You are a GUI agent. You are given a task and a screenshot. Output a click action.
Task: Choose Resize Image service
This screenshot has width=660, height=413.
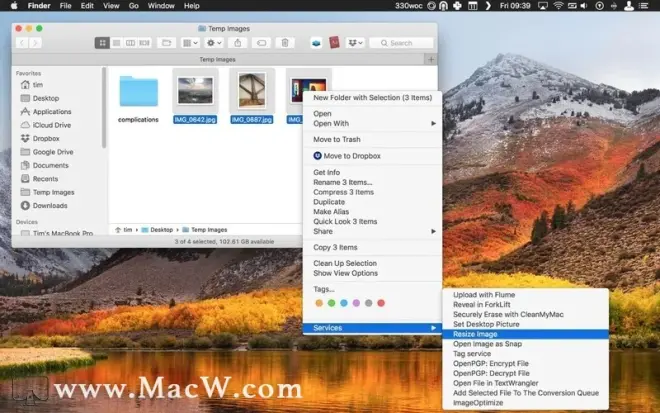(525, 334)
